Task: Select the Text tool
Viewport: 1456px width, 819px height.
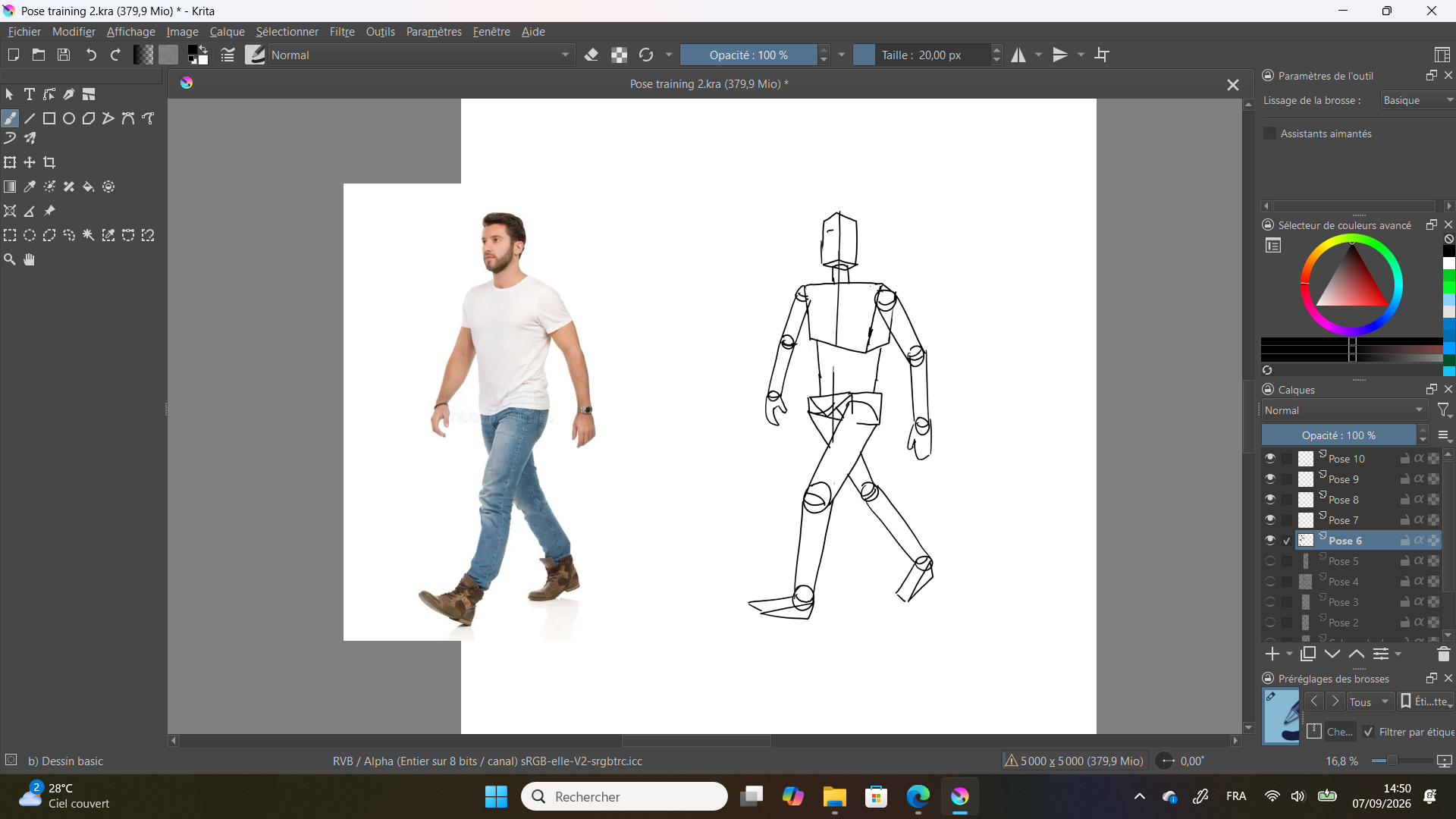Action: click(x=30, y=94)
